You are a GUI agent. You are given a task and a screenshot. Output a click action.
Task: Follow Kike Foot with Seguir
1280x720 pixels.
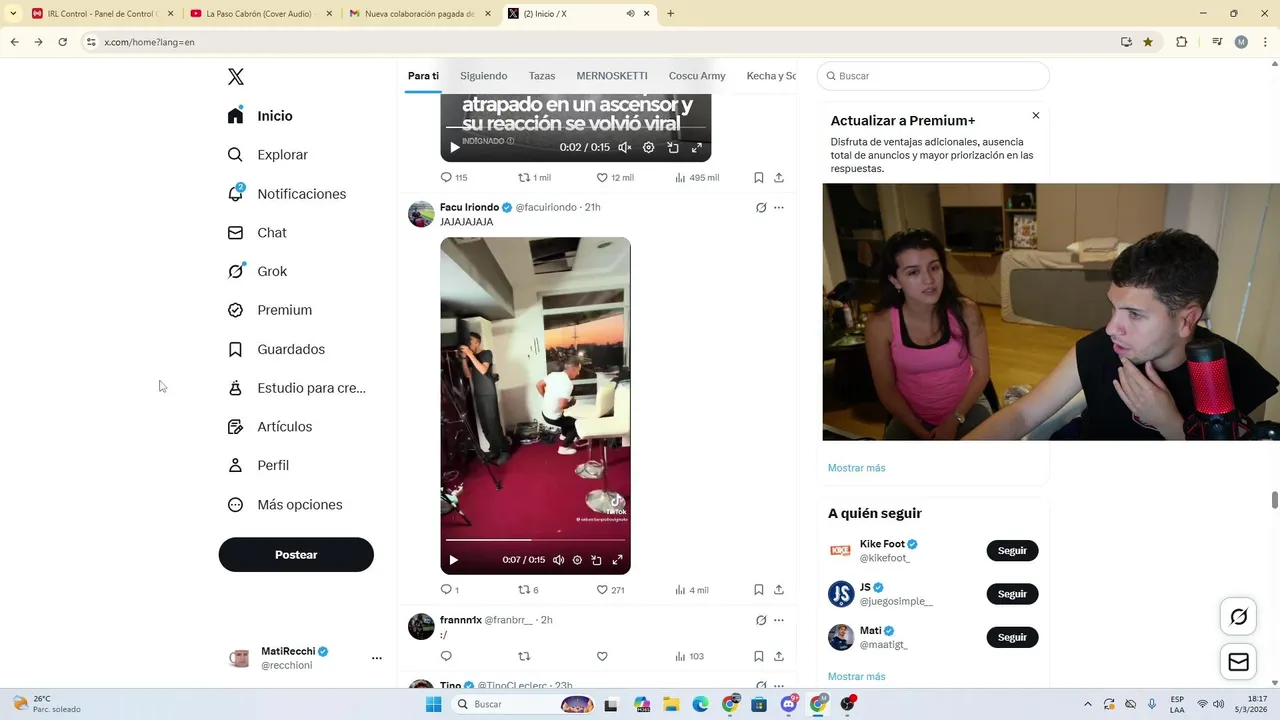point(1012,551)
